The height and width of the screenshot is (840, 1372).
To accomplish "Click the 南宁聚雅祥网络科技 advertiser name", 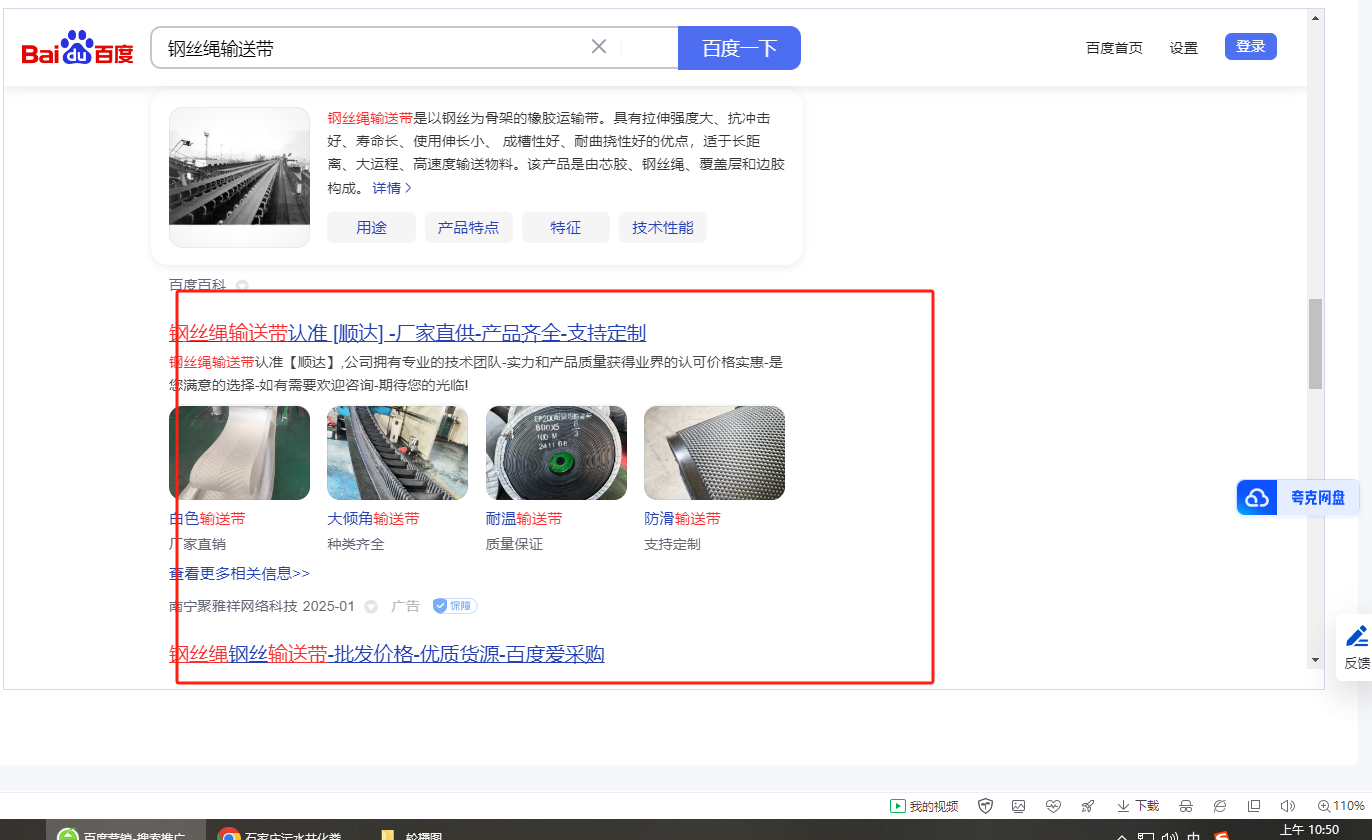I will coord(233,606).
